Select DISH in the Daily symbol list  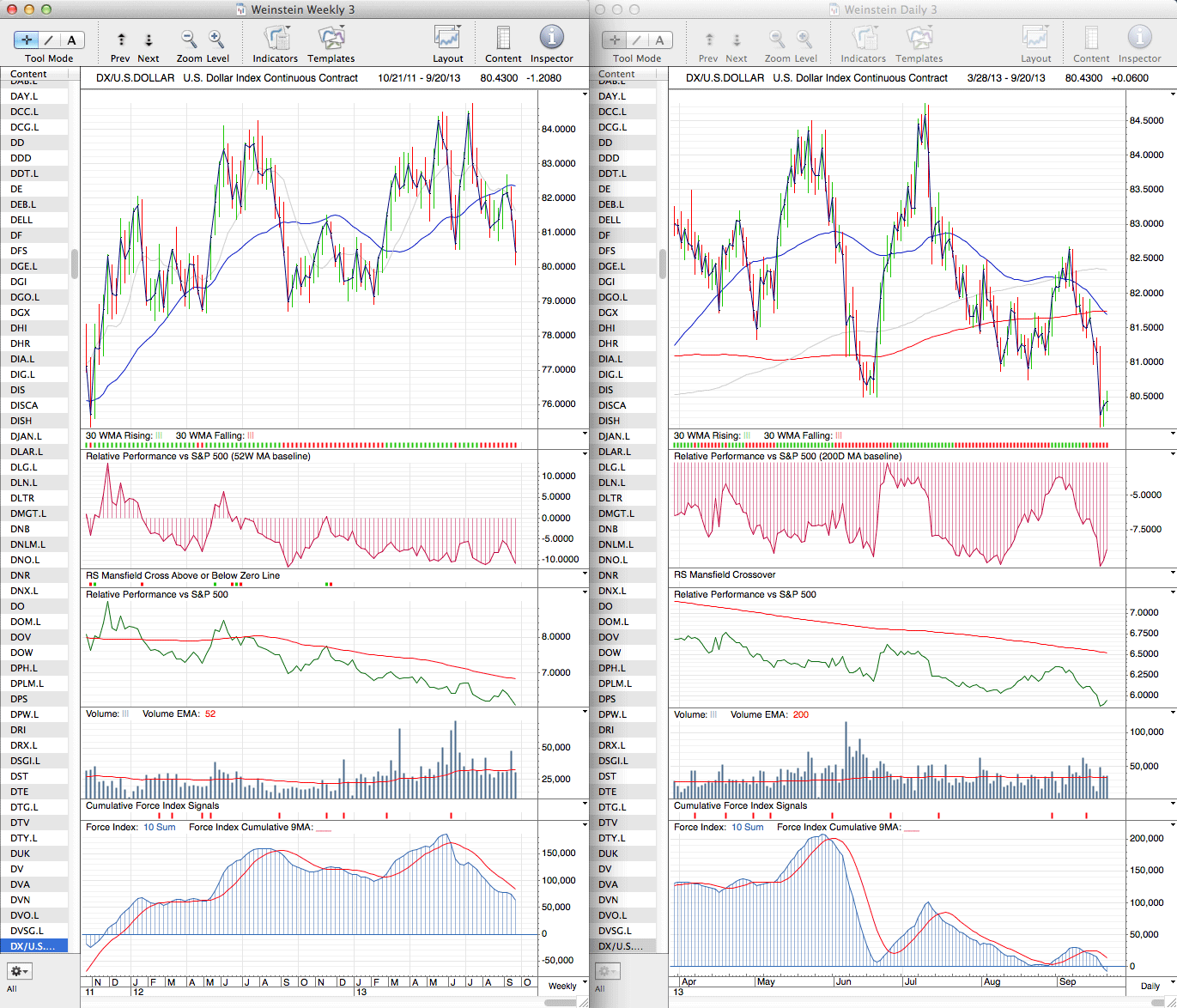tap(610, 421)
